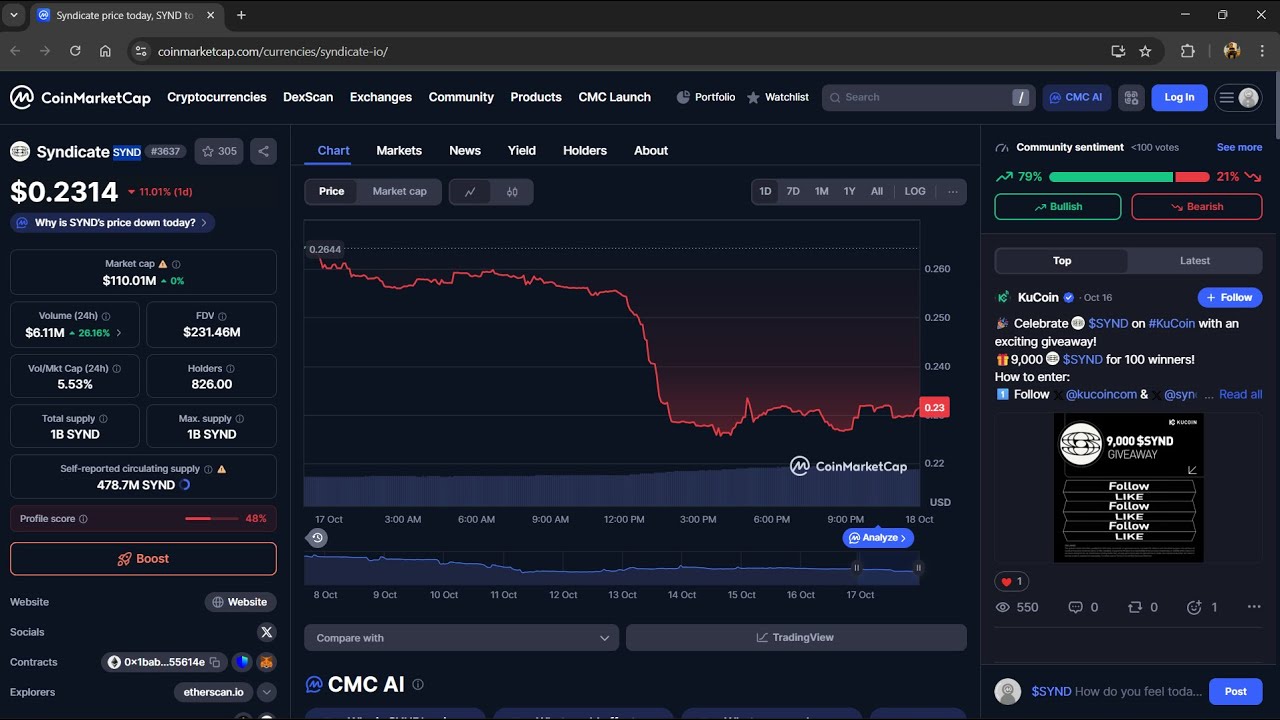Screen dimensions: 1280x720
Task: Set chart range to 7D
Action: tap(793, 191)
